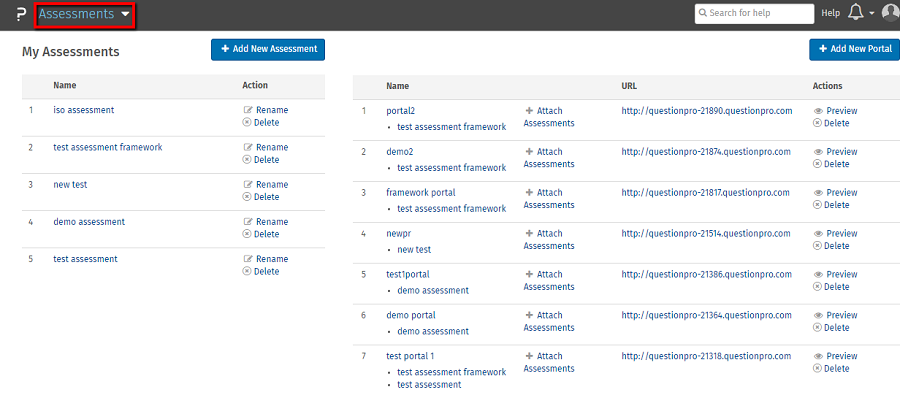Delete the demo assessment in My Assessments
The image size is (900, 395).
261,234
